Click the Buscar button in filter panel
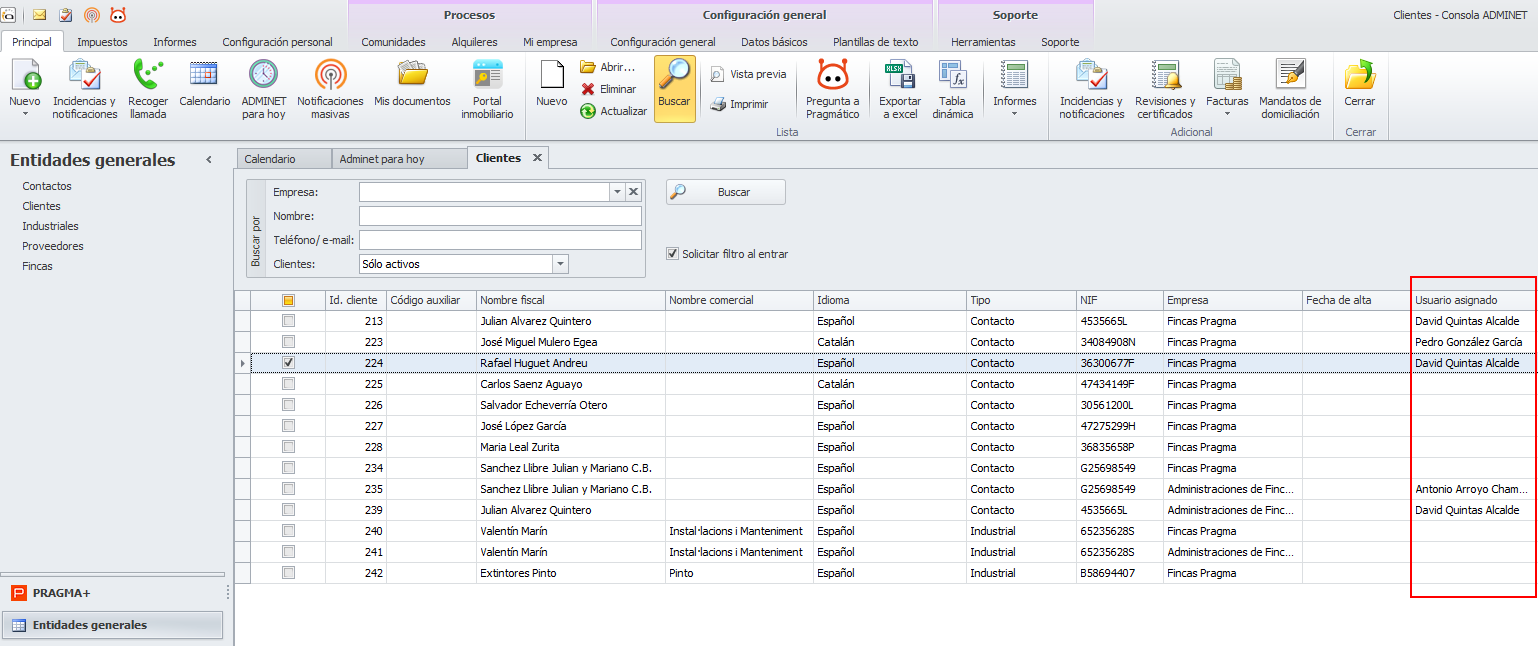The width and height of the screenshot is (1538, 646). click(x=726, y=192)
